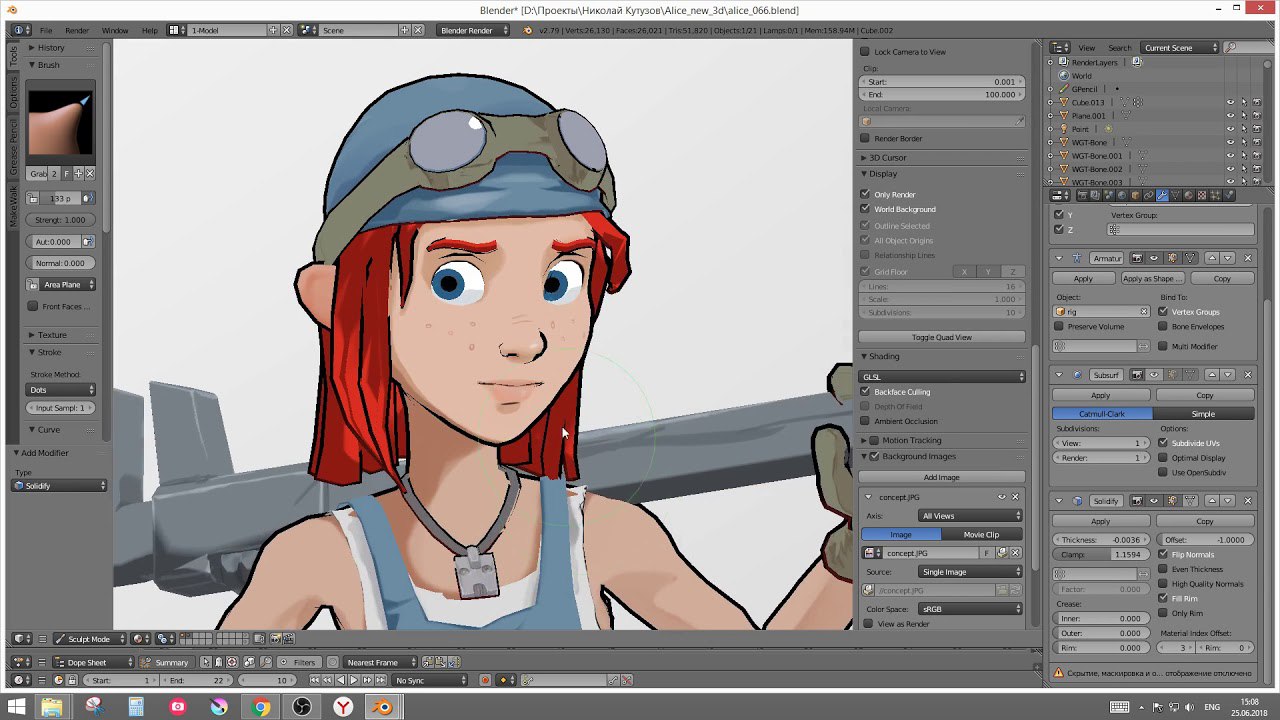Toggle Flip Normals in Solidify modifier
The image size is (1280, 720).
point(1163,554)
